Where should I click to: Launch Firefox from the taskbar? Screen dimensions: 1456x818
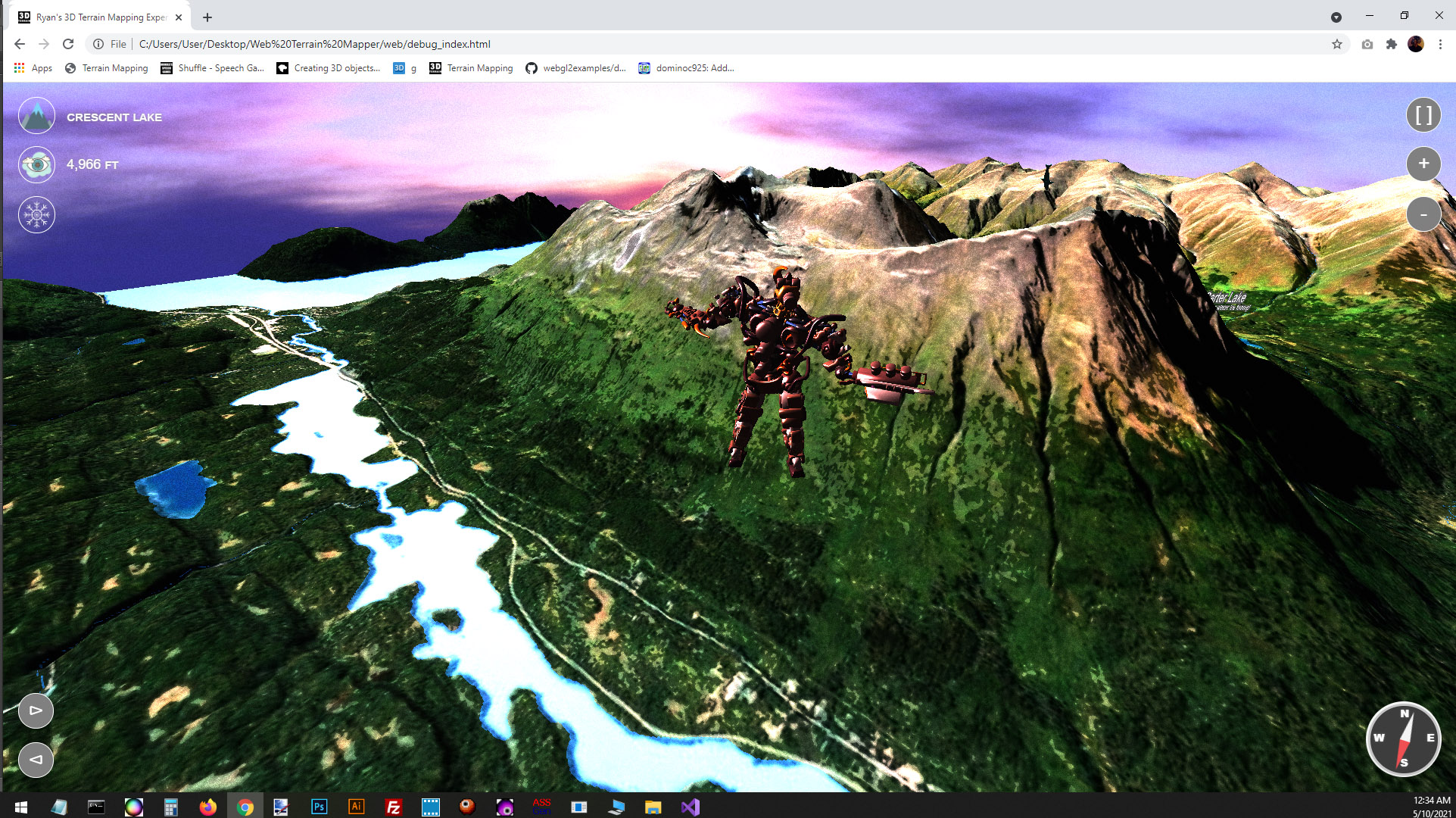pyautogui.click(x=207, y=807)
